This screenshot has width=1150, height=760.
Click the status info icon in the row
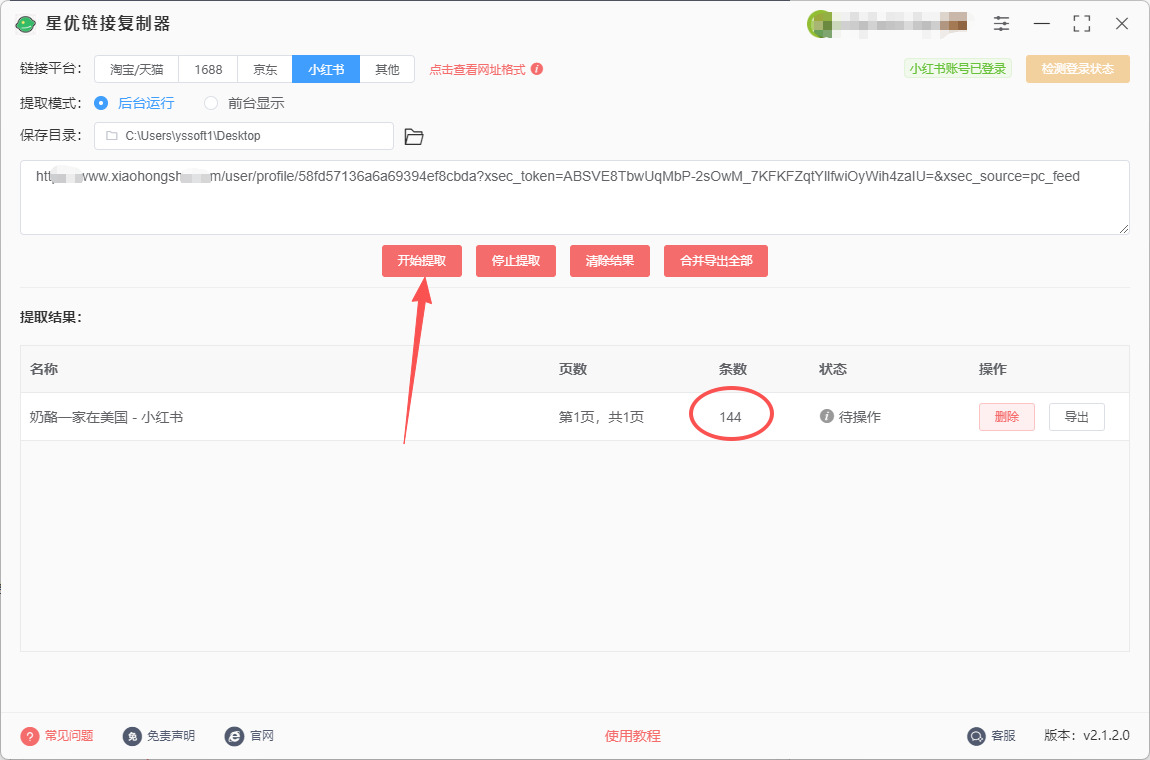coord(827,417)
